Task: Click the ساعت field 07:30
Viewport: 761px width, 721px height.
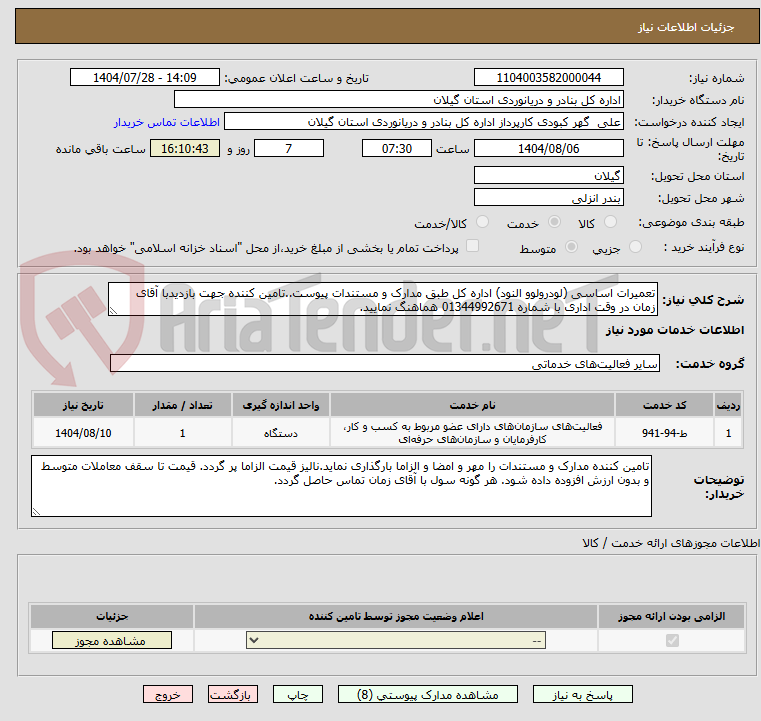Action: 397,148
